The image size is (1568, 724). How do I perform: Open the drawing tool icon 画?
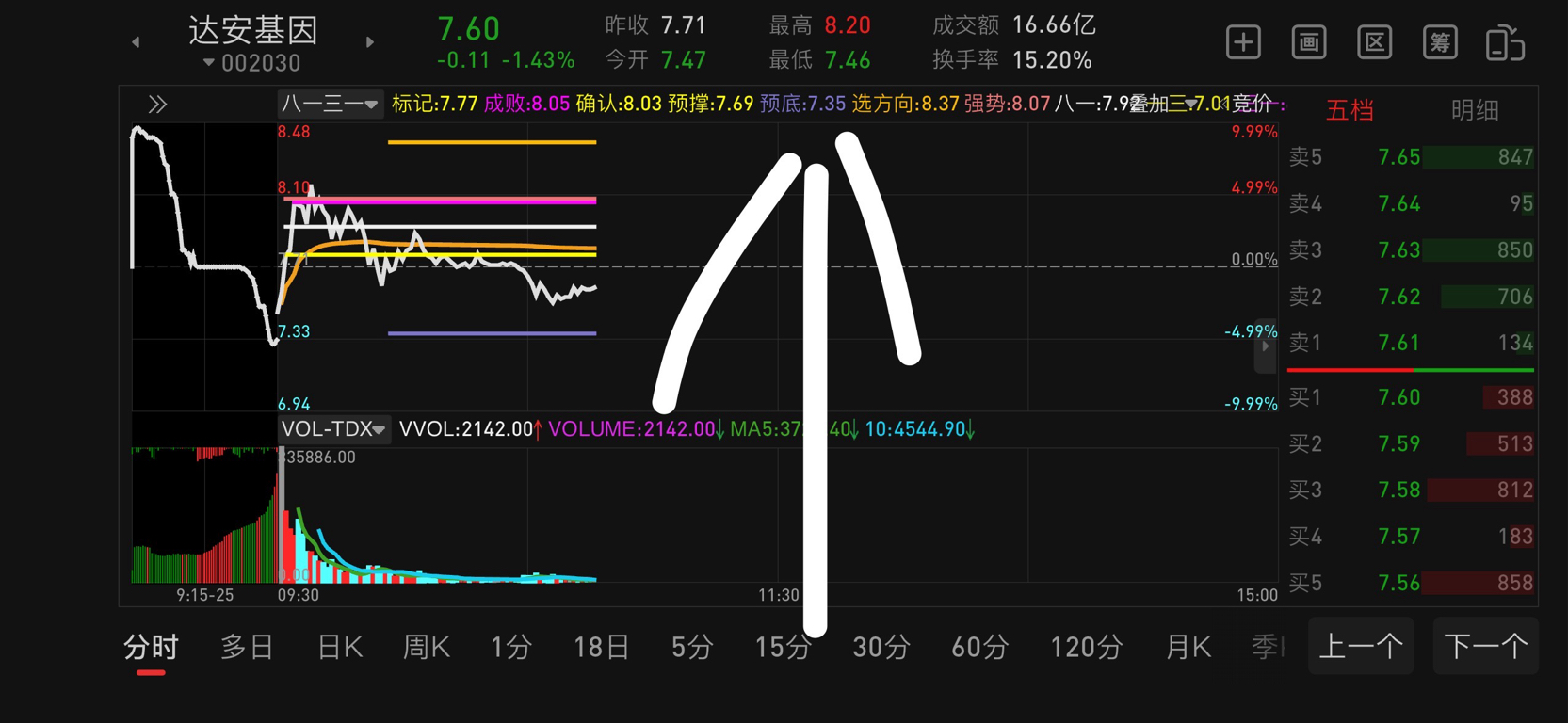[1309, 42]
